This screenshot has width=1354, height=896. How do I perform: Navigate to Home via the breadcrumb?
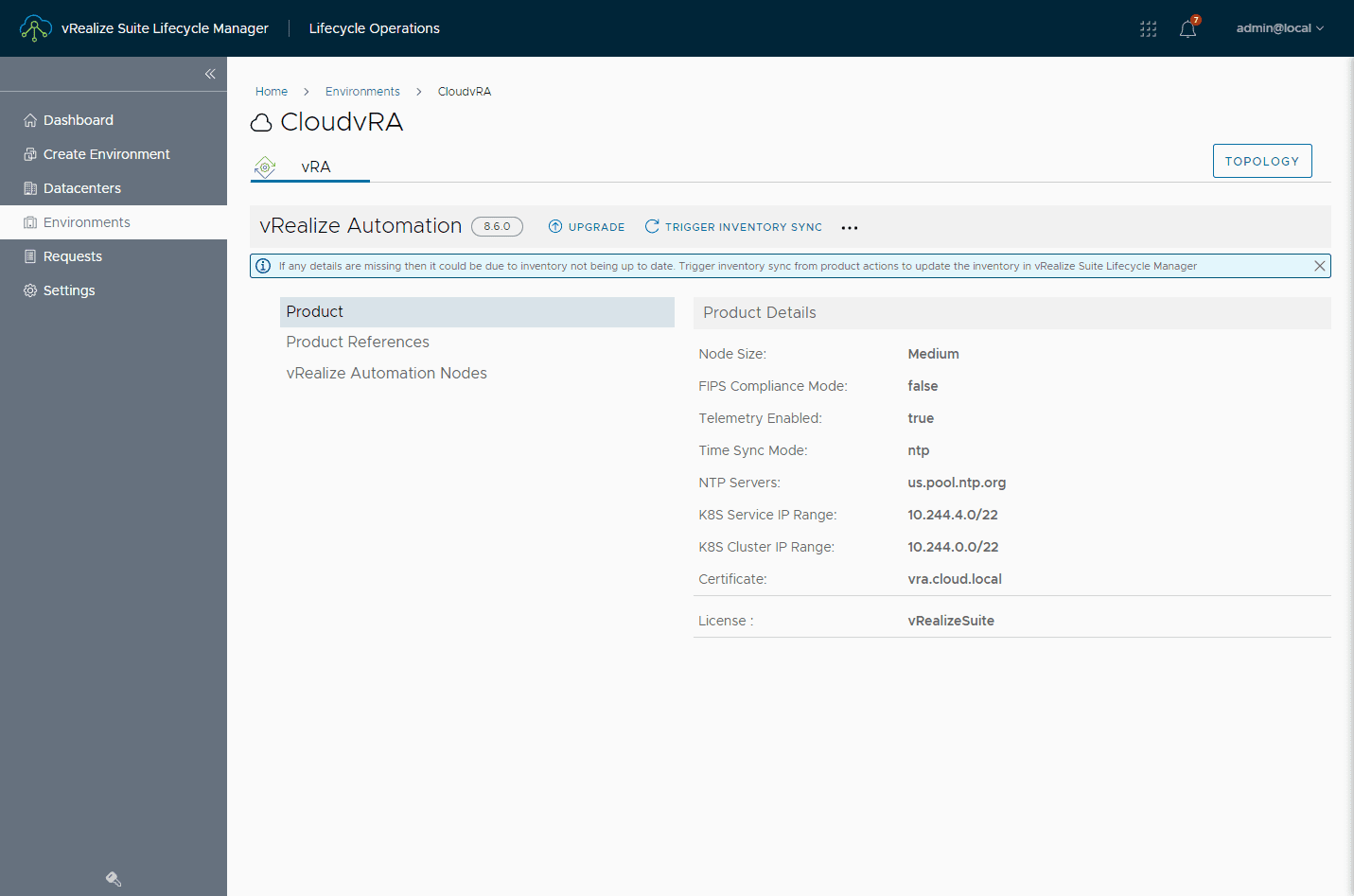point(272,91)
